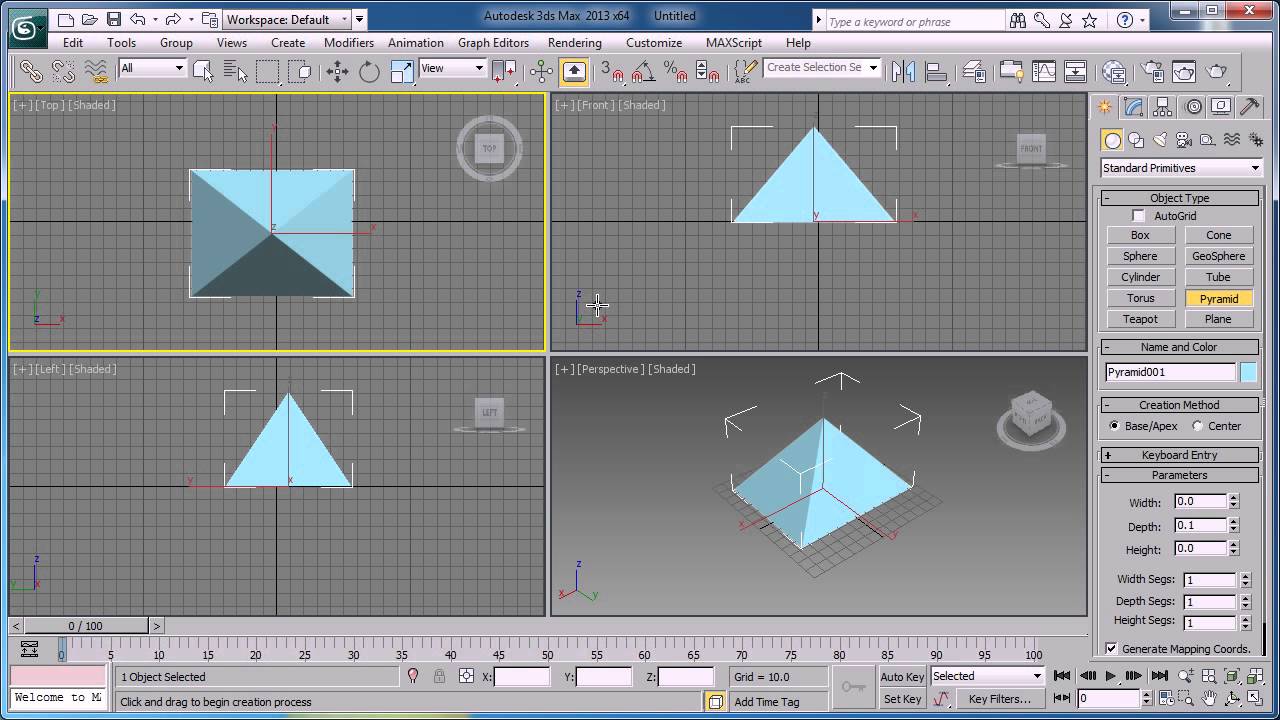Activate the Select Object tool
The width and height of the screenshot is (1280, 720).
[x=203, y=71]
